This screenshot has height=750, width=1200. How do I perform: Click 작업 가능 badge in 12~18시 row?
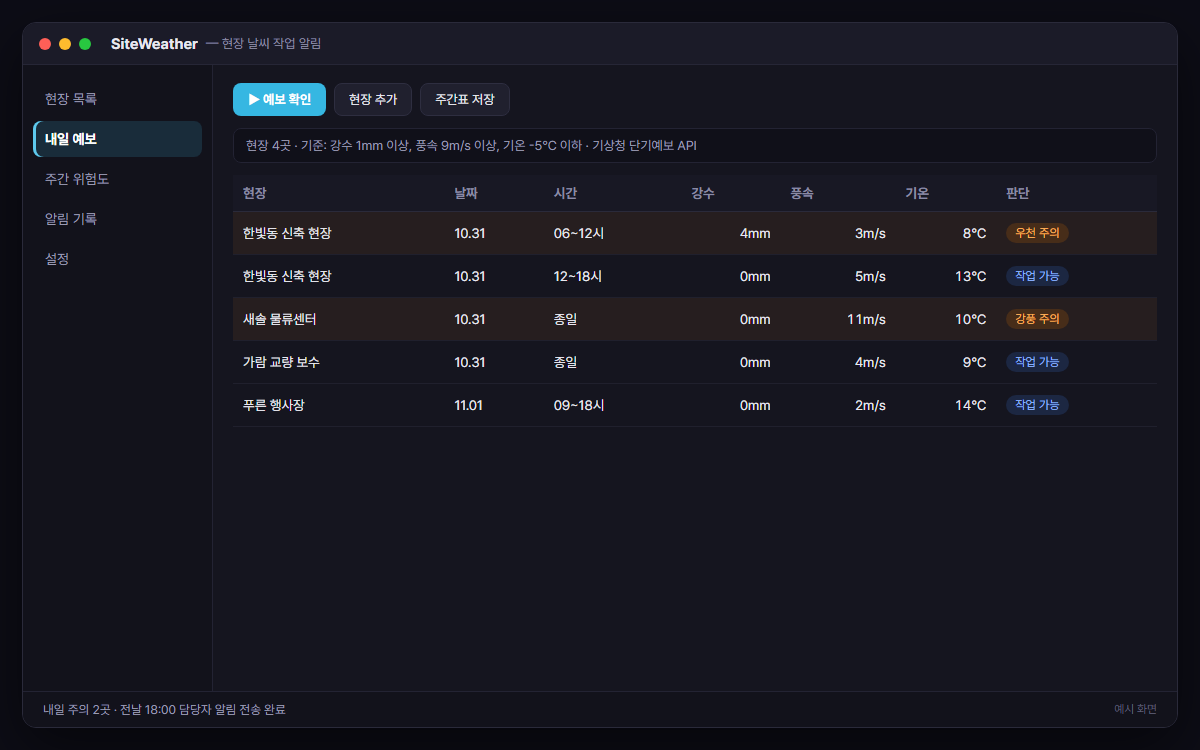click(1037, 276)
